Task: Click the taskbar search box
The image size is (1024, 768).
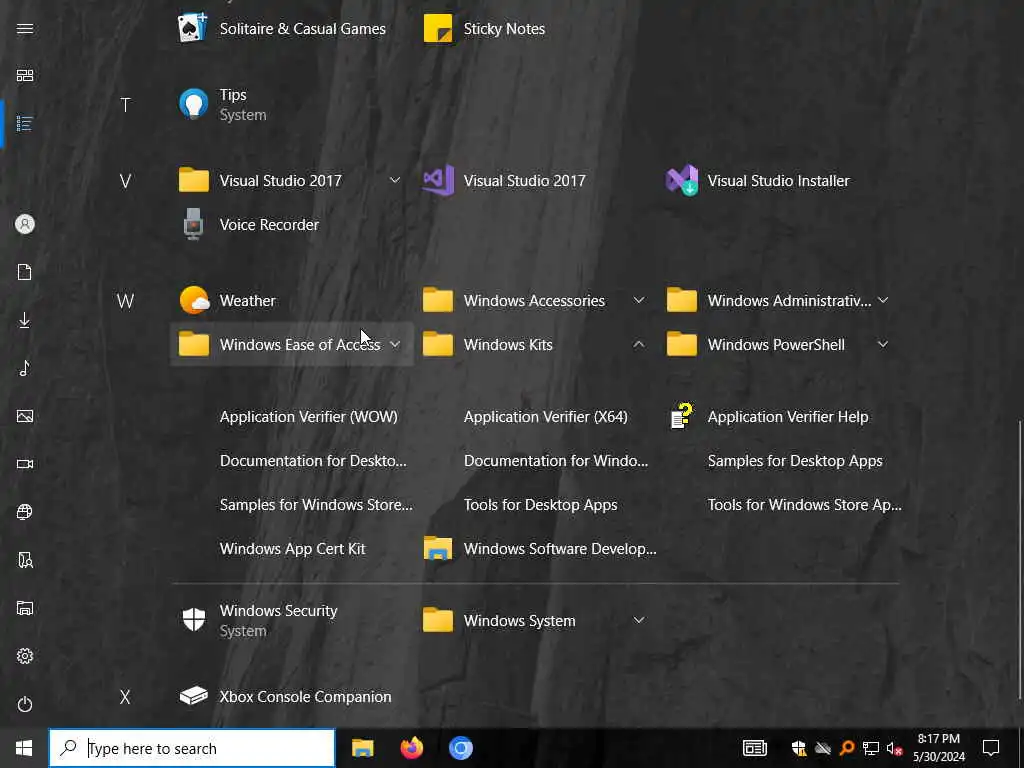Action: tap(192, 748)
